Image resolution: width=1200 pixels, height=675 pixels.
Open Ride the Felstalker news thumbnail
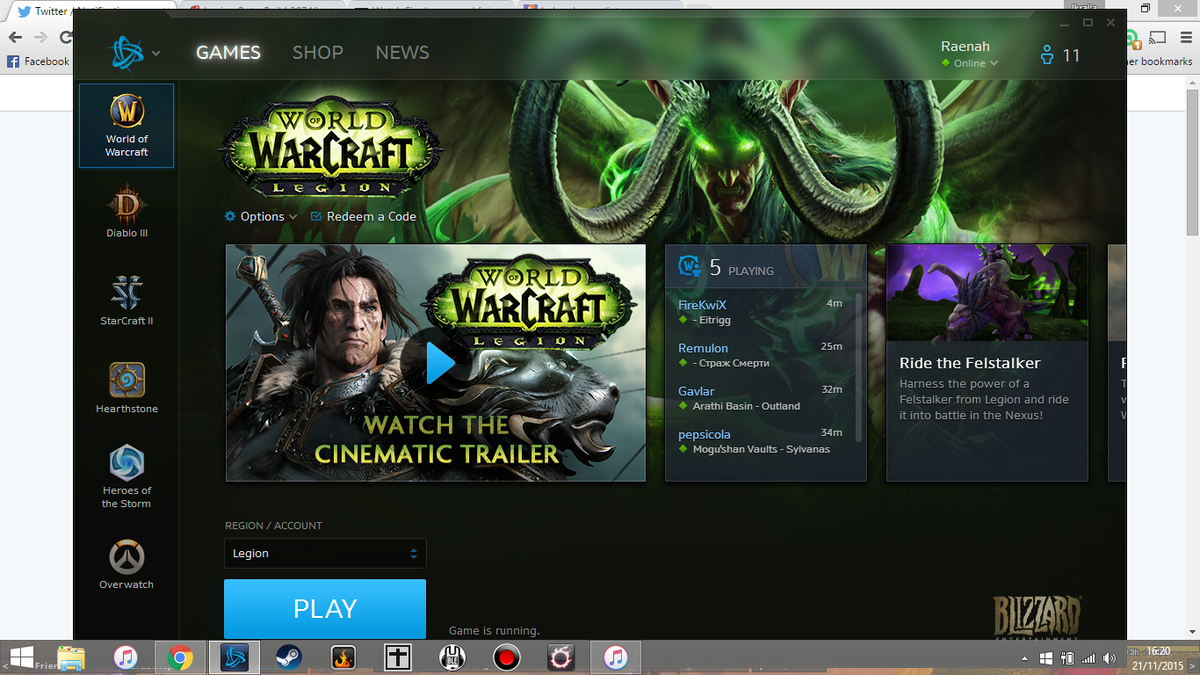(x=987, y=293)
